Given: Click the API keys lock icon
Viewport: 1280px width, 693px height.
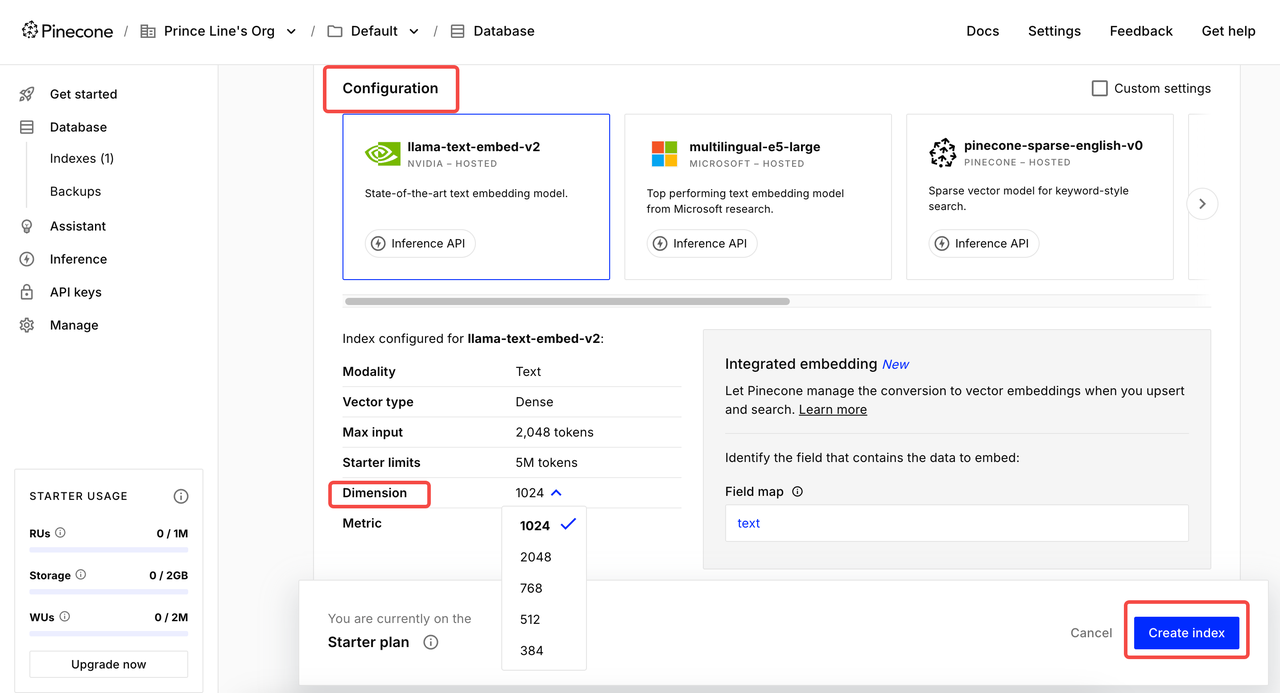Looking at the screenshot, I should click(27, 292).
